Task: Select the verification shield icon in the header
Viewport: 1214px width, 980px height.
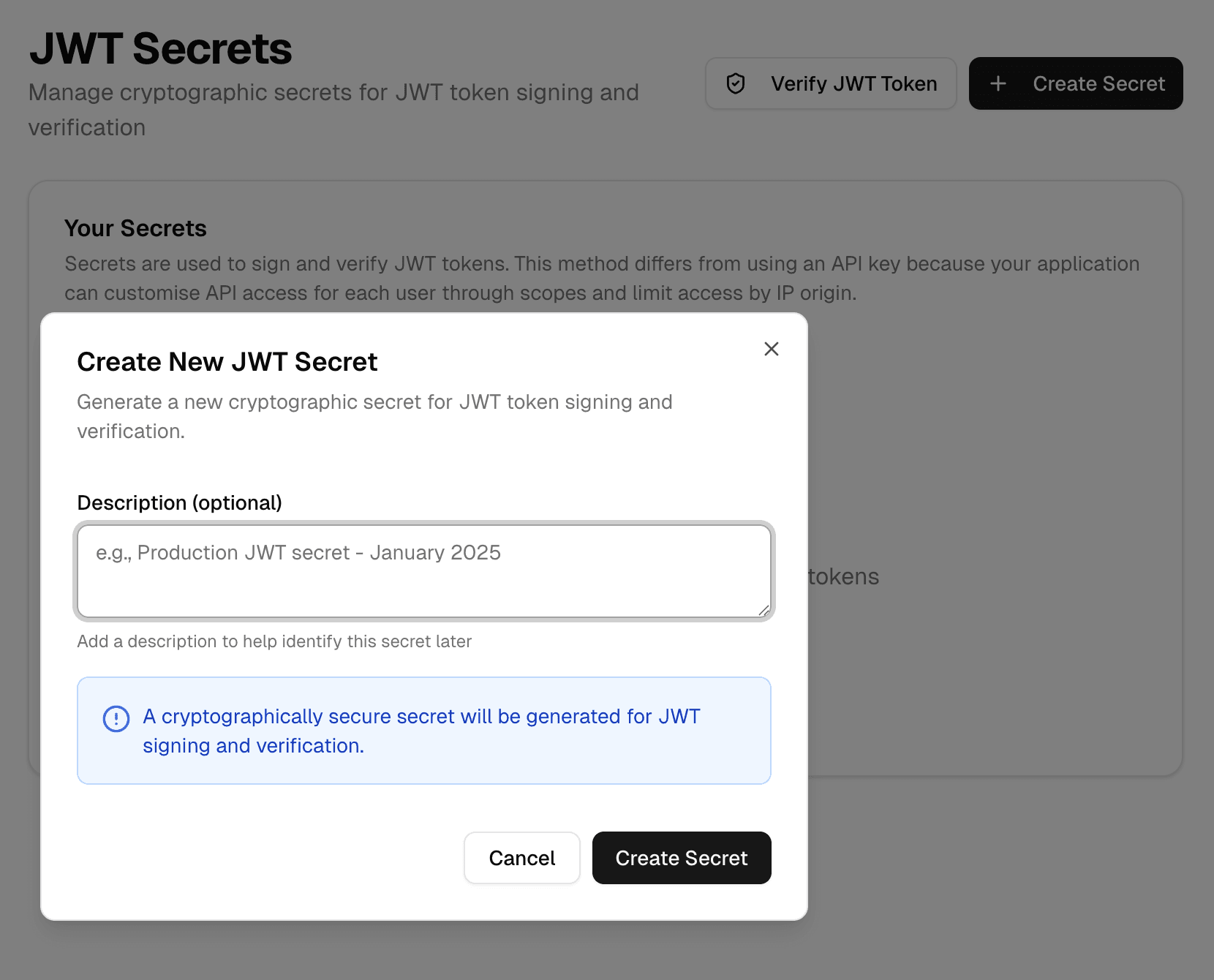Action: point(735,83)
